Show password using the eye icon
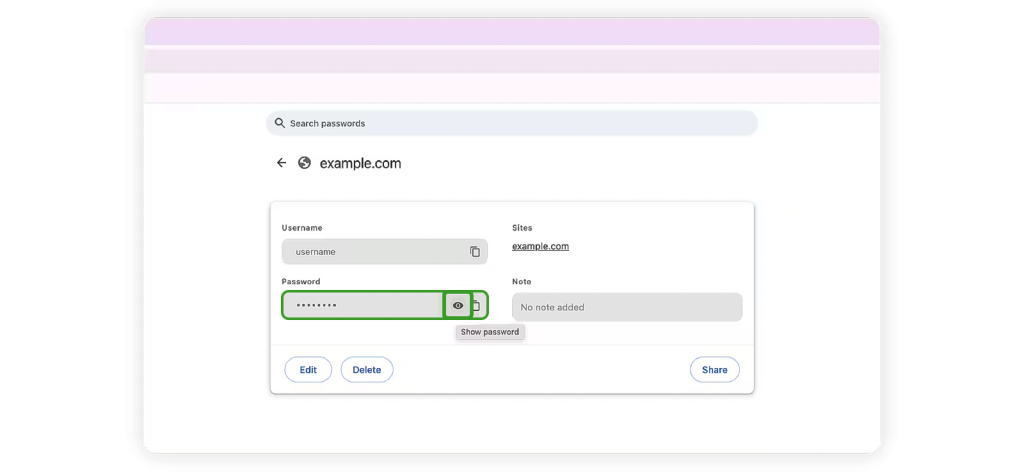Image resolution: width=1024 pixels, height=473 pixels. 458,305
